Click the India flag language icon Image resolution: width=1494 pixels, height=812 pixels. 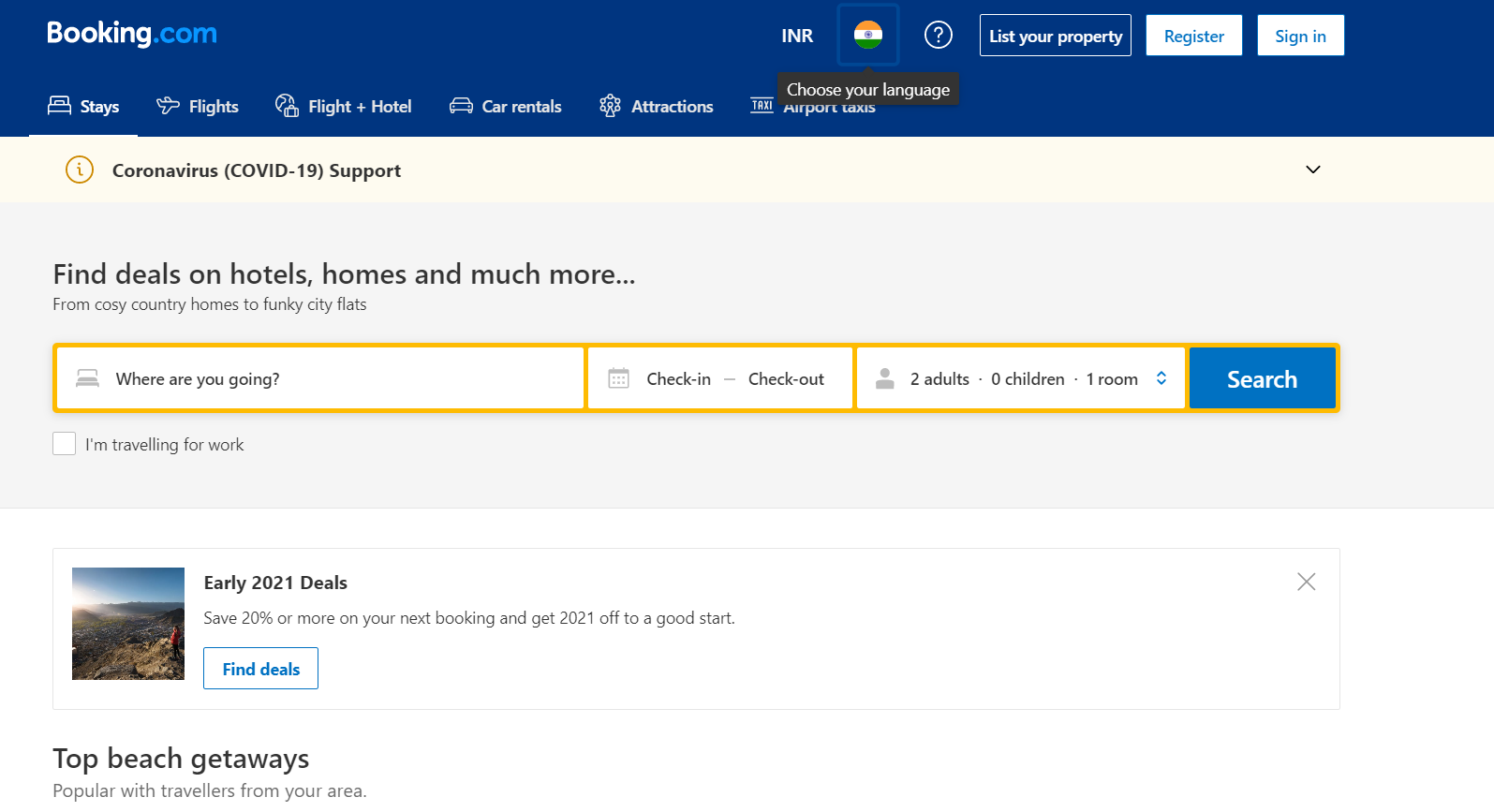(x=868, y=35)
